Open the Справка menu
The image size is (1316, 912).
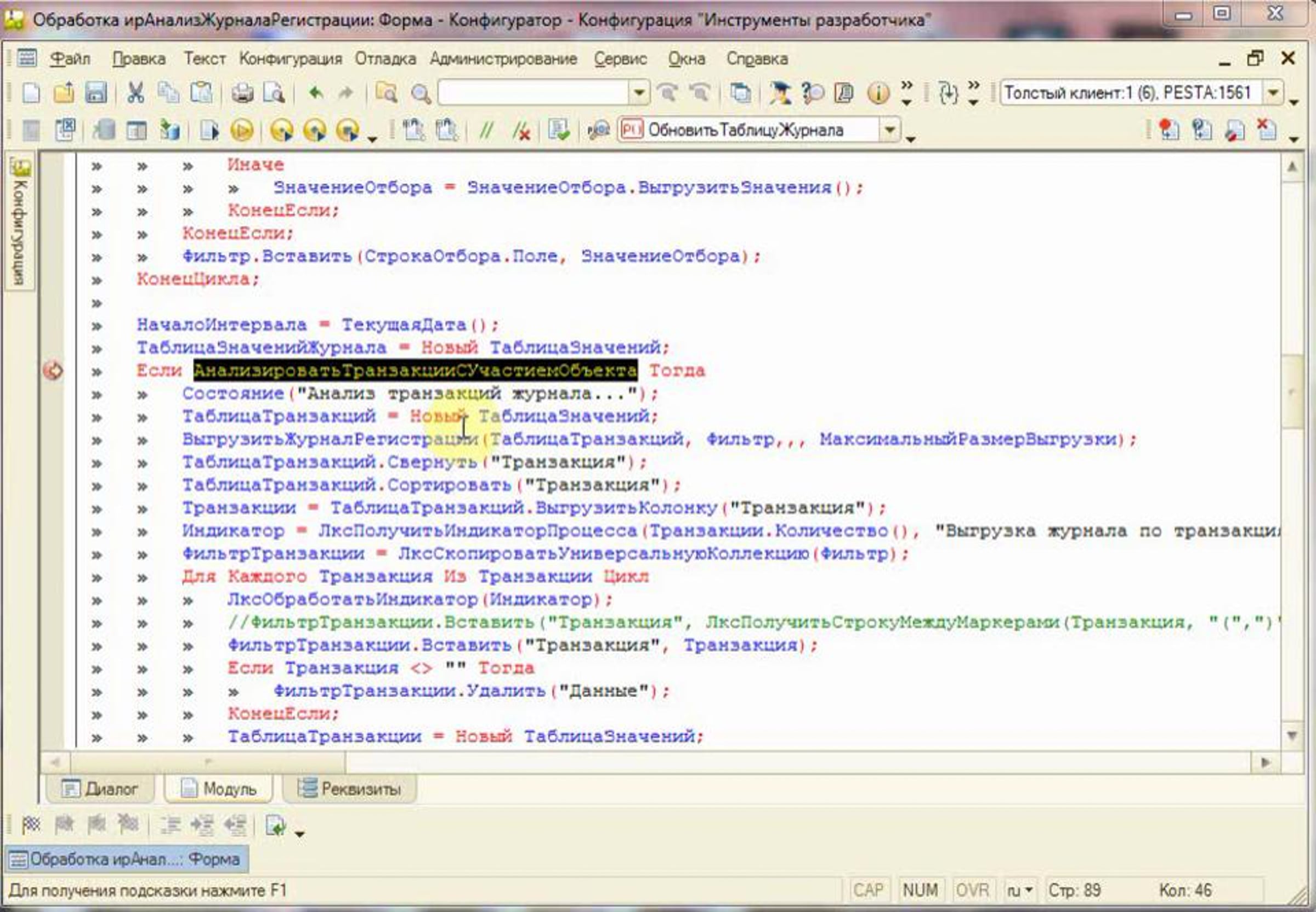point(757,59)
